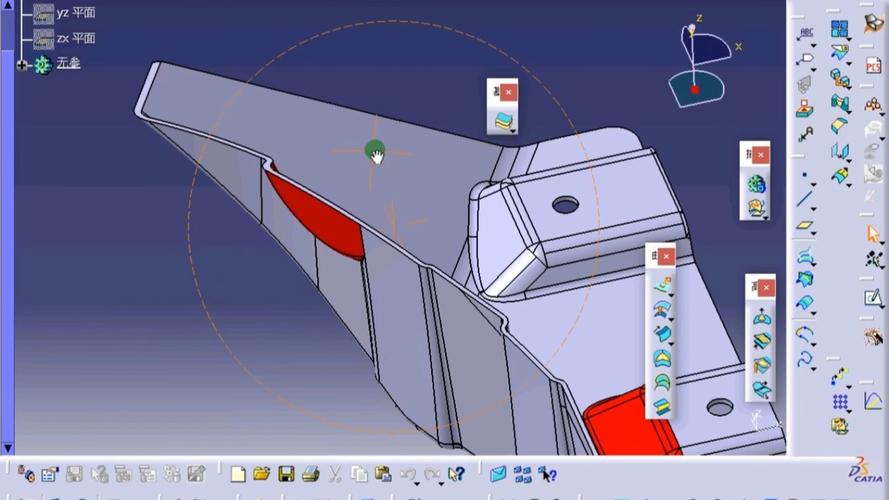Click the PCS icon in the right toolbar
Viewport: 889px width, 500px height.
point(873,66)
